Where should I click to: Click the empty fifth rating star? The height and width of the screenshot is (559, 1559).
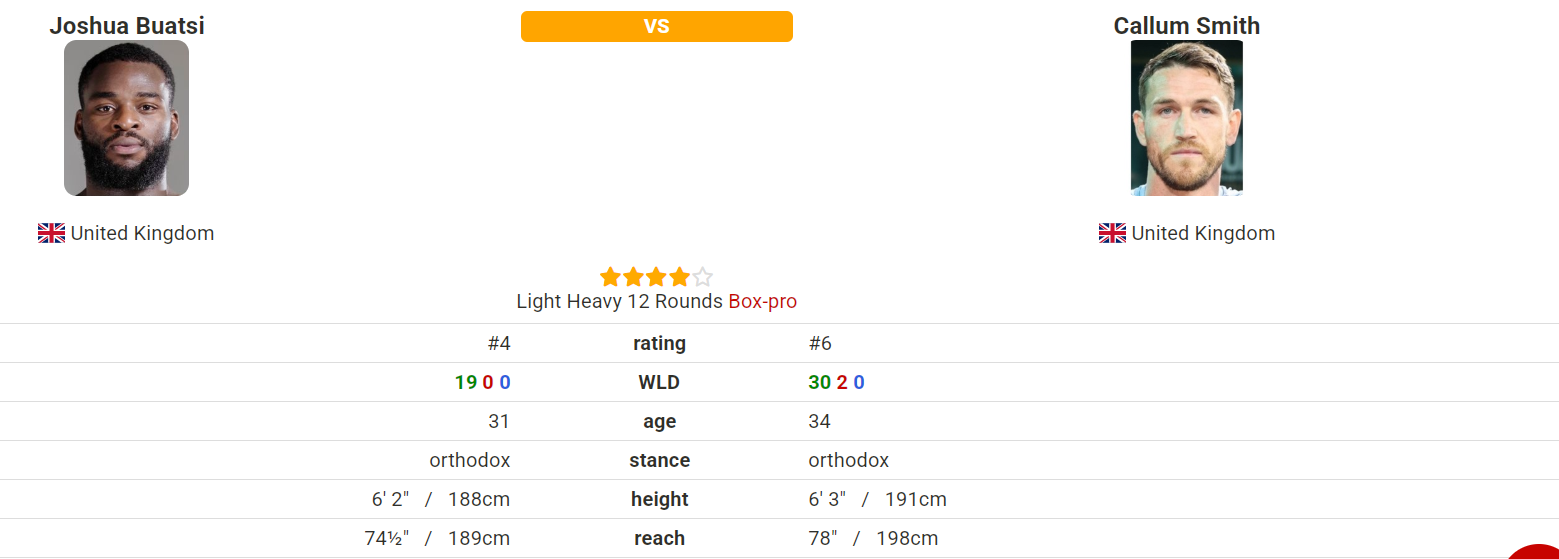point(703,277)
